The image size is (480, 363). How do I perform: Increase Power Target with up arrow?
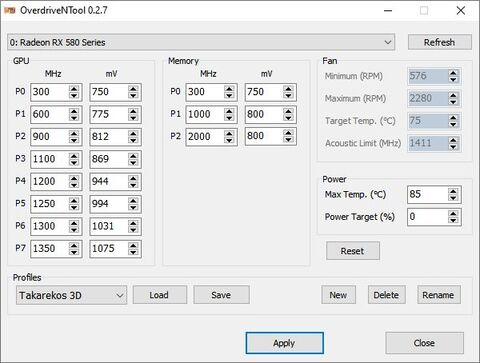pos(453,213)
